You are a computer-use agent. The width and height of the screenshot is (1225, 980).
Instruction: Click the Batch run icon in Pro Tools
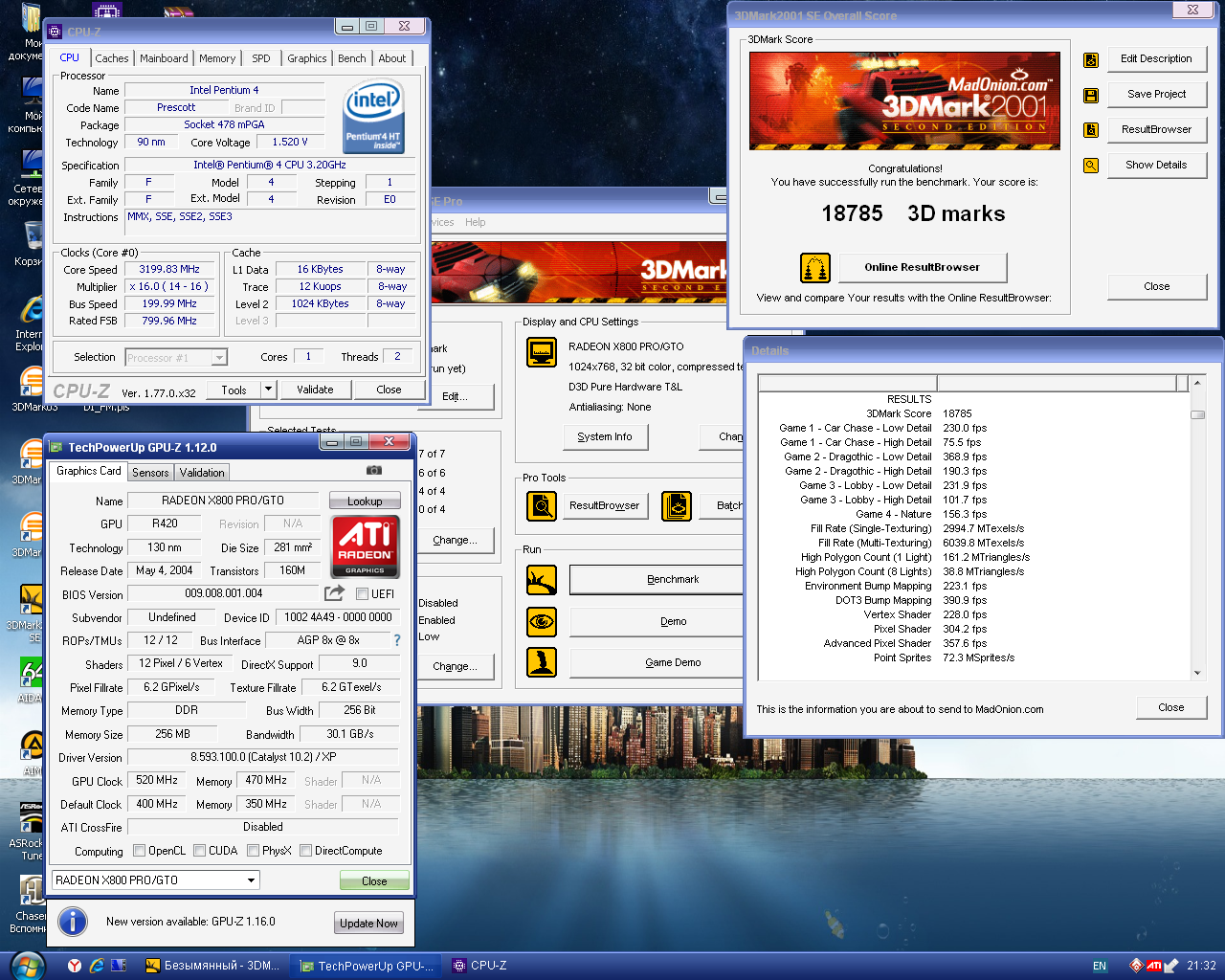(677, 505)
